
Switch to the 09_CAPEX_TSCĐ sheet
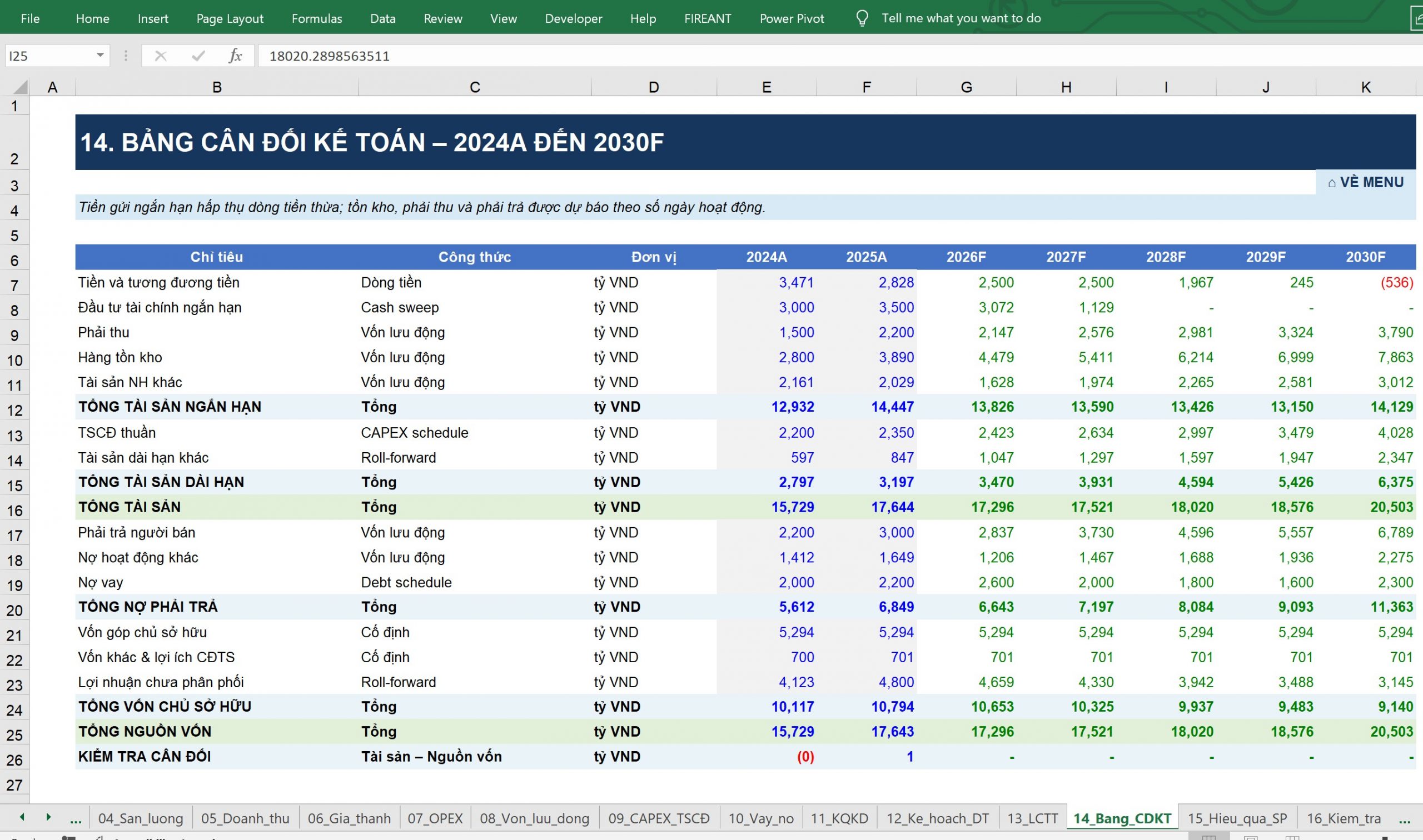(x=659, y=818)
